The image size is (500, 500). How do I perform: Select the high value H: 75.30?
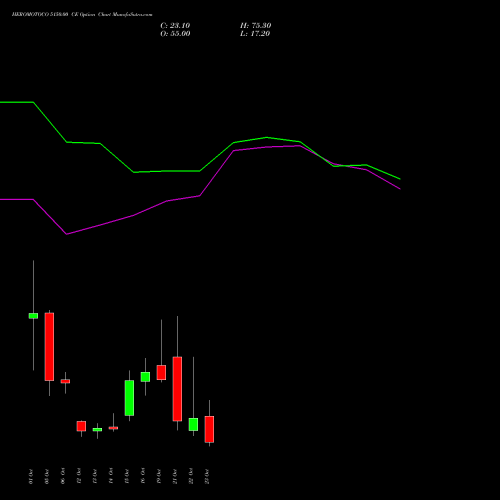256,26
